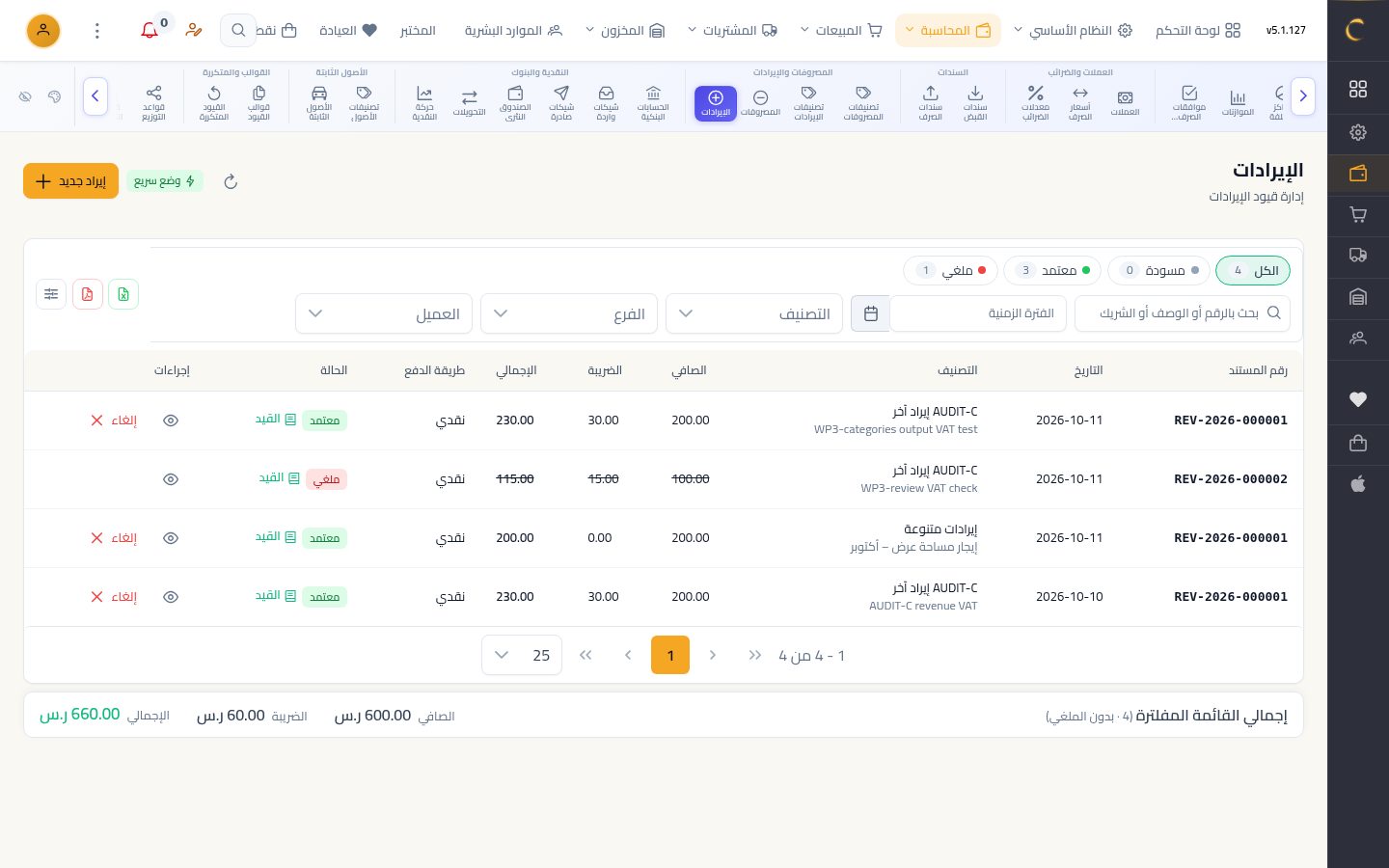Viewport: 1389px width, 868px height.
Task: View revenue dated 2026-10-10 with eye icon
Action: [x=171, y=597]
